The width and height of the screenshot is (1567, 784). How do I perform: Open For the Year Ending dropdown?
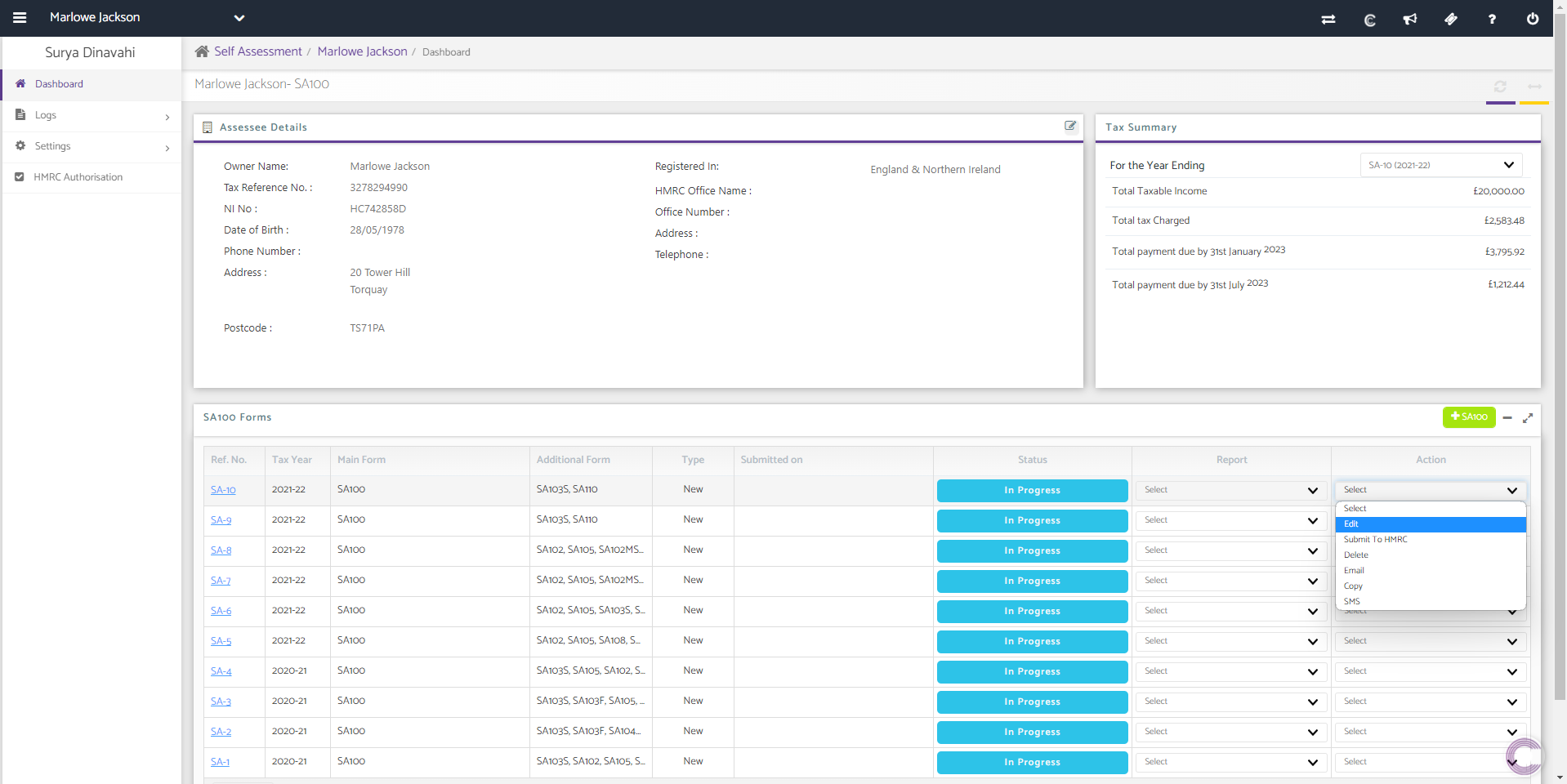click(x=1440, y=165)
